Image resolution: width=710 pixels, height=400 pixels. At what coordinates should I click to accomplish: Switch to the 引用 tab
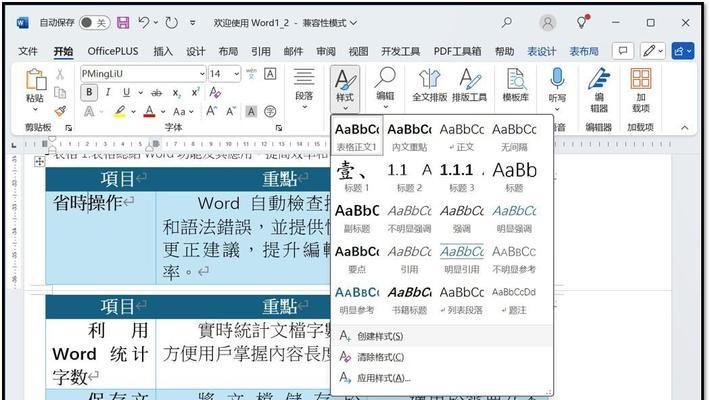(x=261, y=52)
